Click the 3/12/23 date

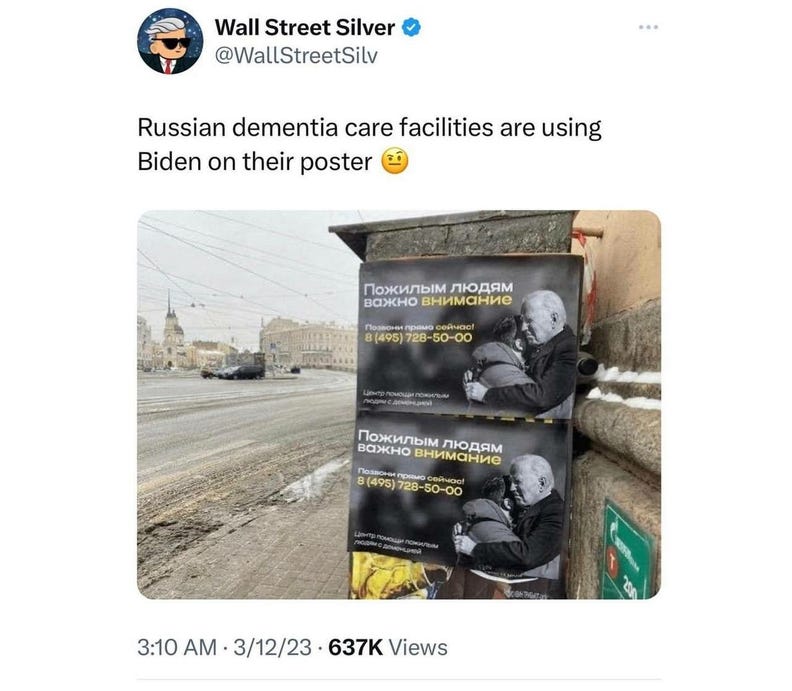(272, 648)
